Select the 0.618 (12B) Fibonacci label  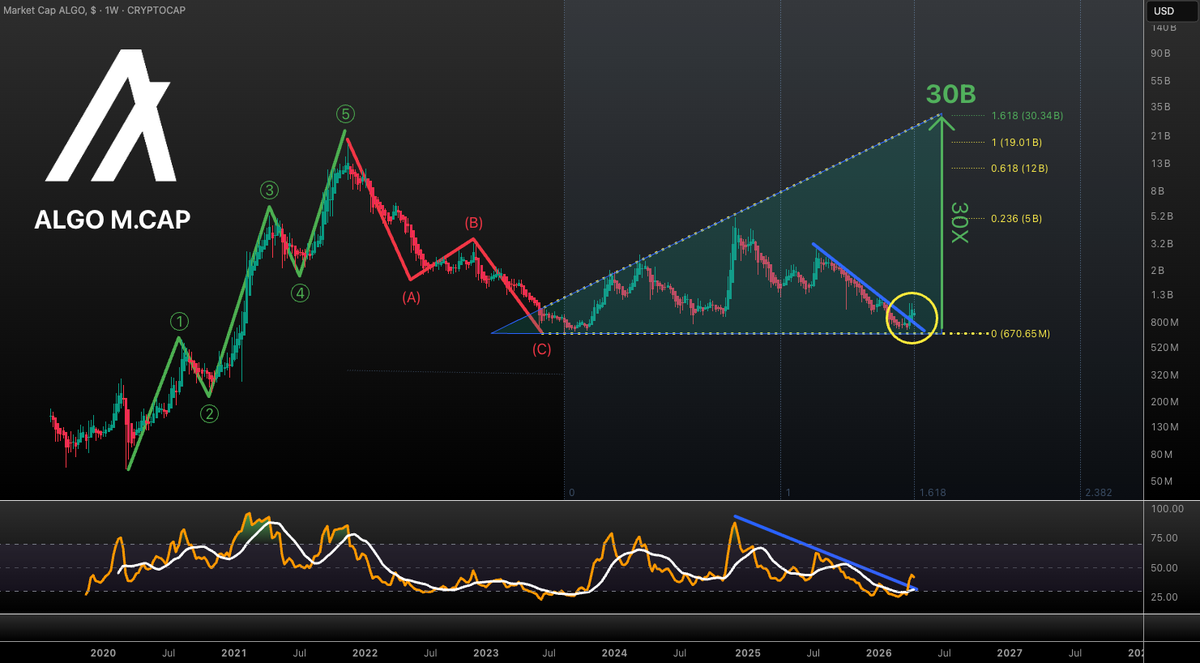coord(1018,168)
